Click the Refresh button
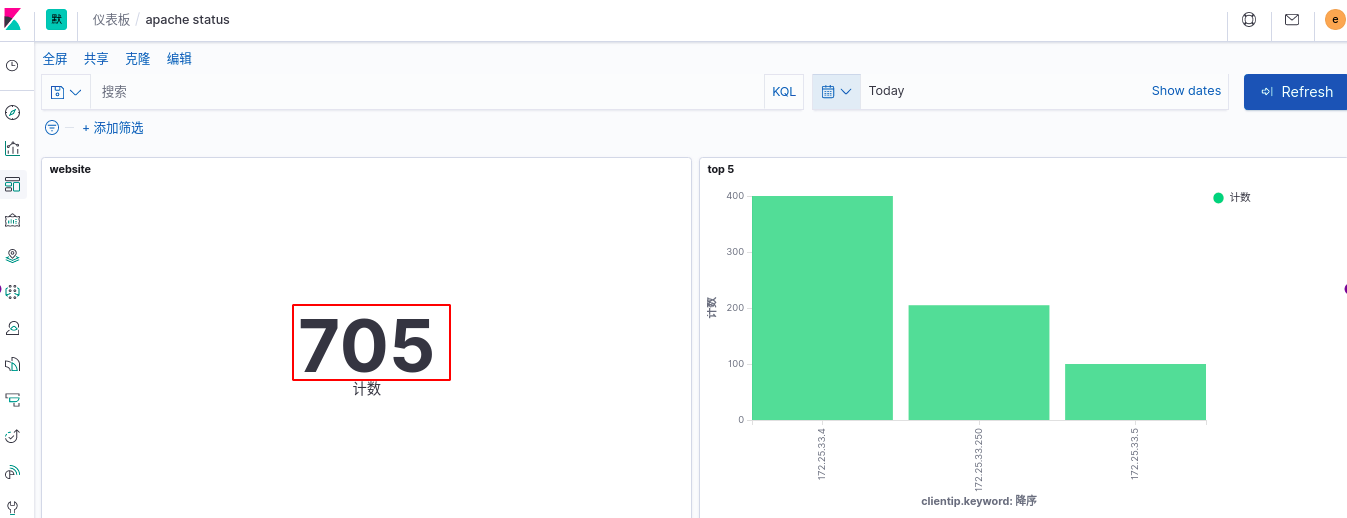This screenshot has height=518, width=1347. tap(1296, 91)
